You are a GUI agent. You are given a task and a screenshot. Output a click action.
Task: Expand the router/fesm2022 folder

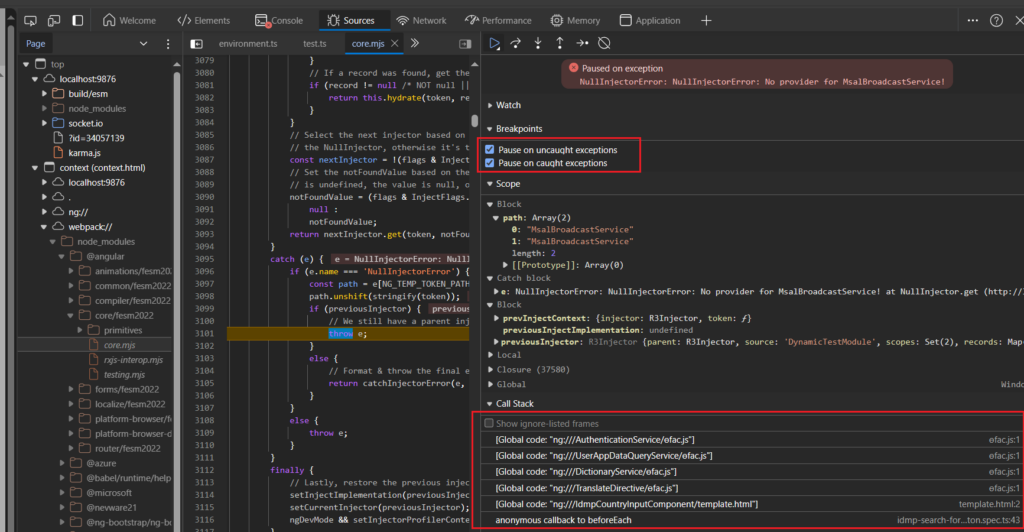[71, 448]
